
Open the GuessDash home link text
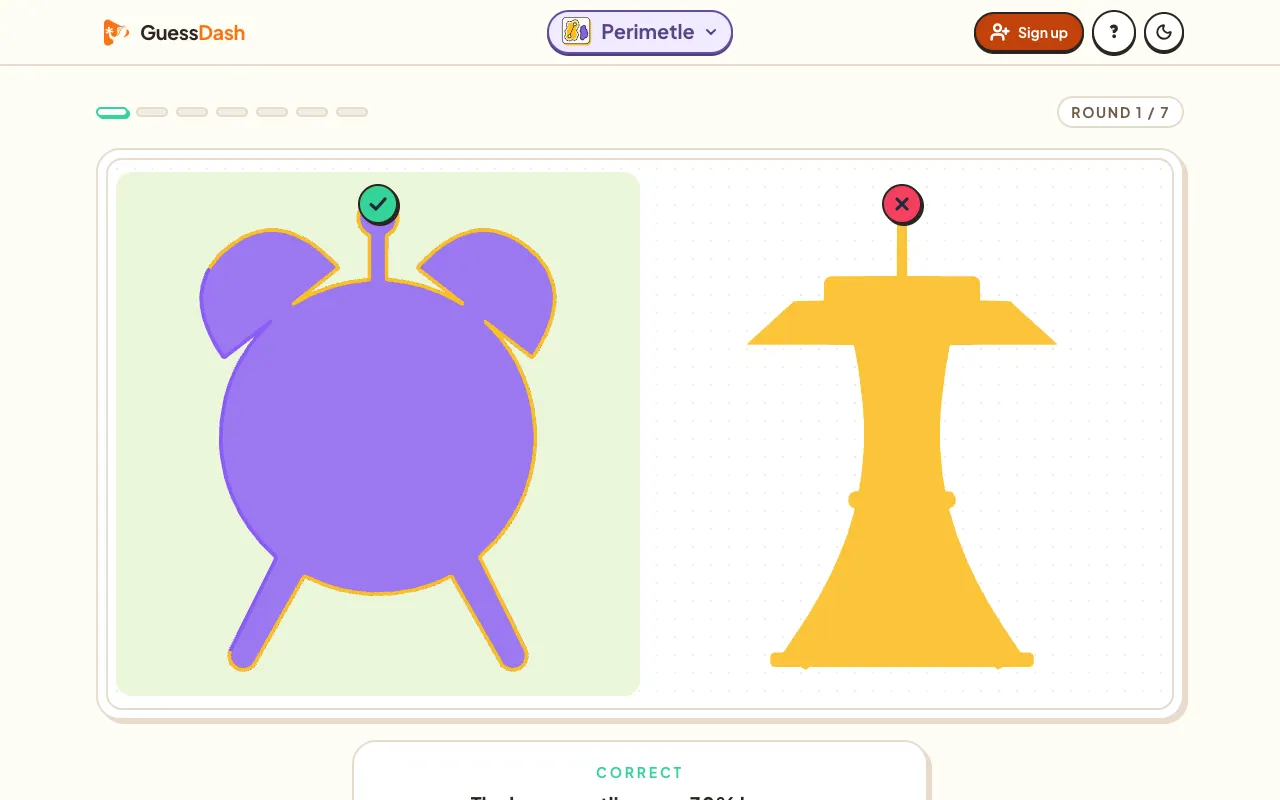coord(192,33)
